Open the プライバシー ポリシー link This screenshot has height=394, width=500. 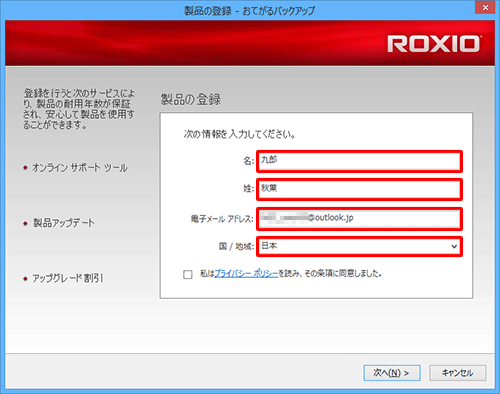click(246, 274)
